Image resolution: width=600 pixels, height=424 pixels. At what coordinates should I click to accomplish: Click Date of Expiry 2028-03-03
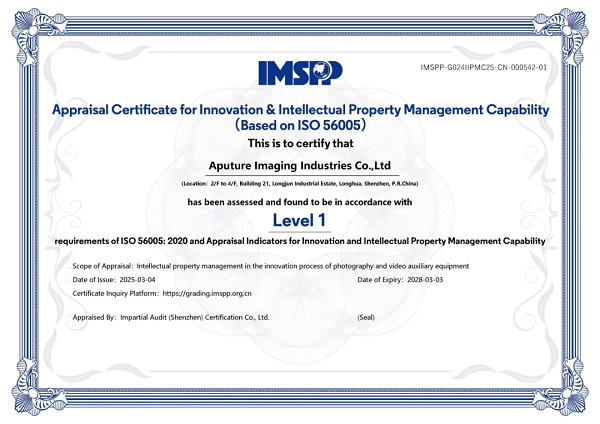pos(400,280)
